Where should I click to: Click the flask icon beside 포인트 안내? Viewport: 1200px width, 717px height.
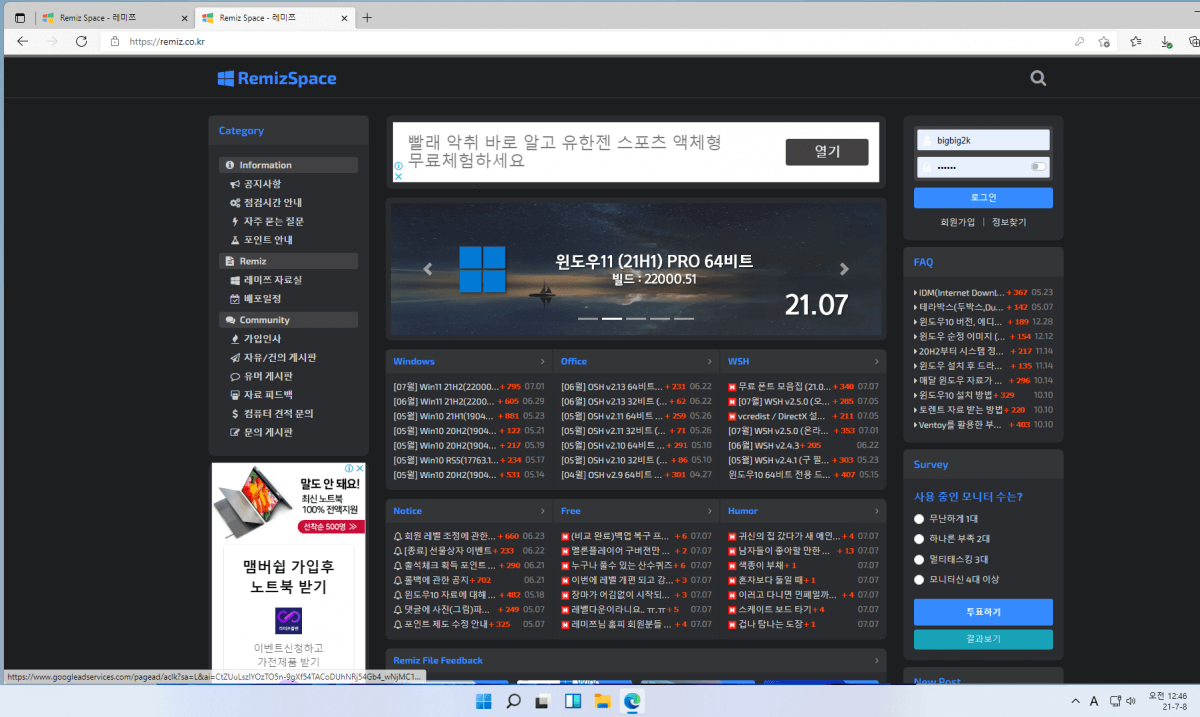[234, 240]
